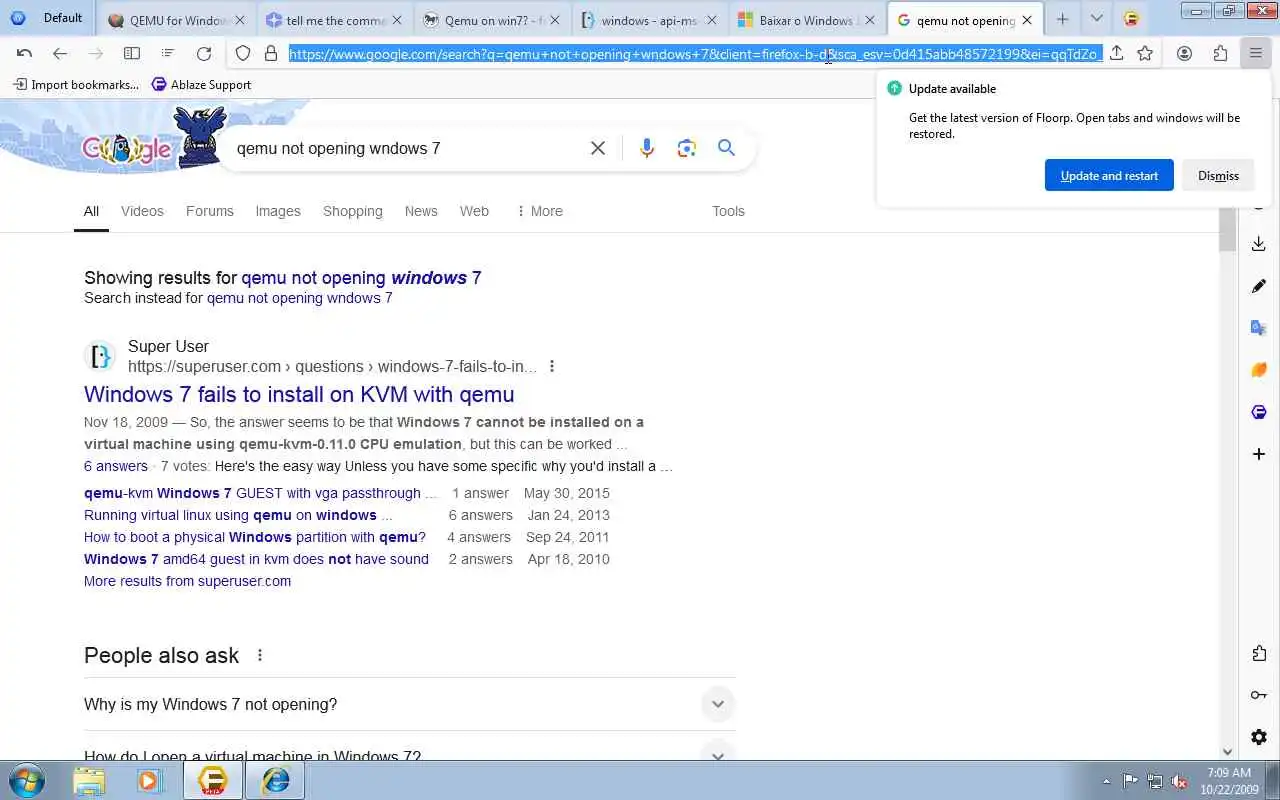Screen dimensions: 1280x800
Task: Click the undo closed tab icon
Action: pyautogui.click(x=25, y=54)
